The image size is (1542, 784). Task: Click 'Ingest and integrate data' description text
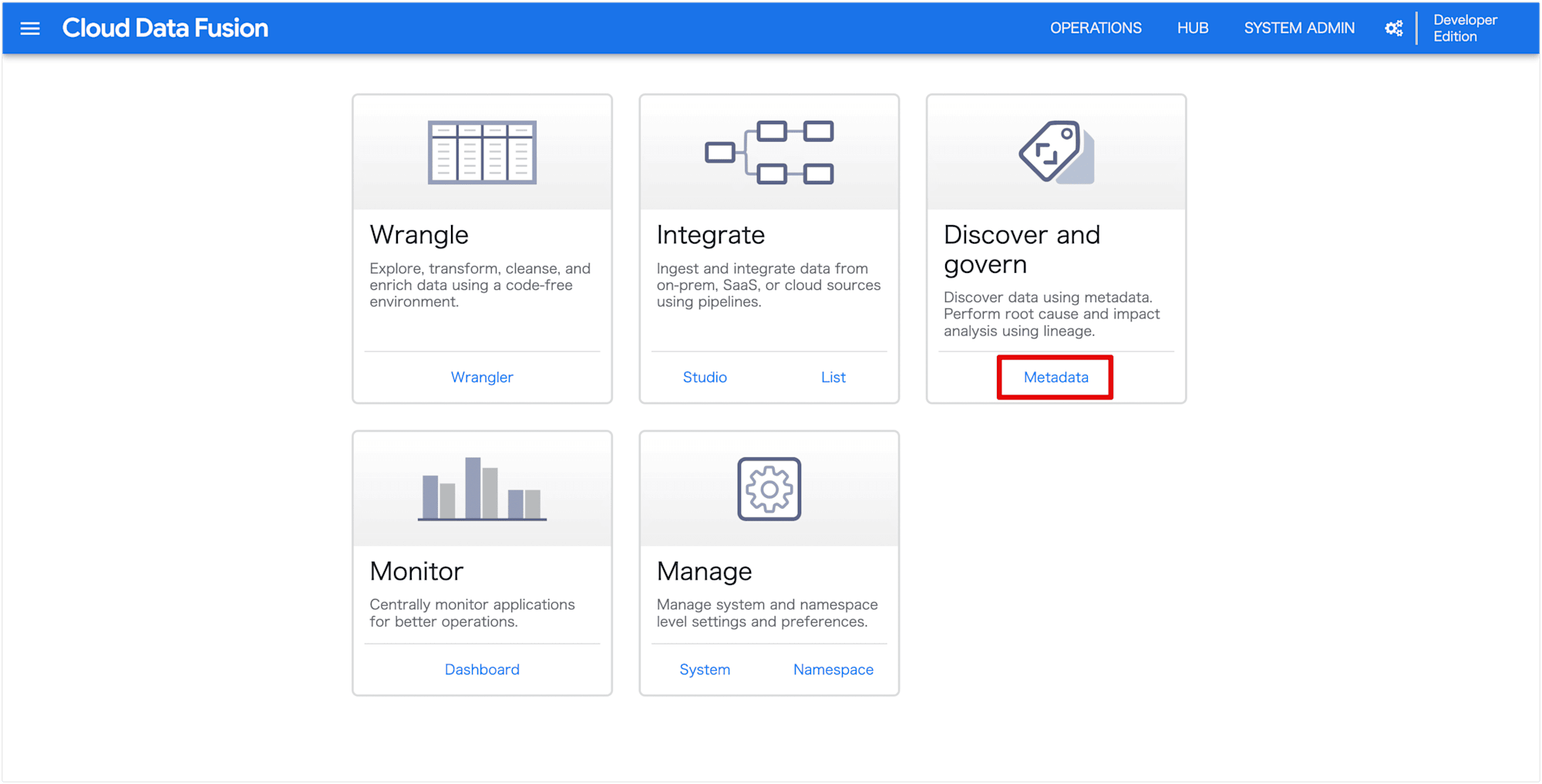(x=769, y=285)
